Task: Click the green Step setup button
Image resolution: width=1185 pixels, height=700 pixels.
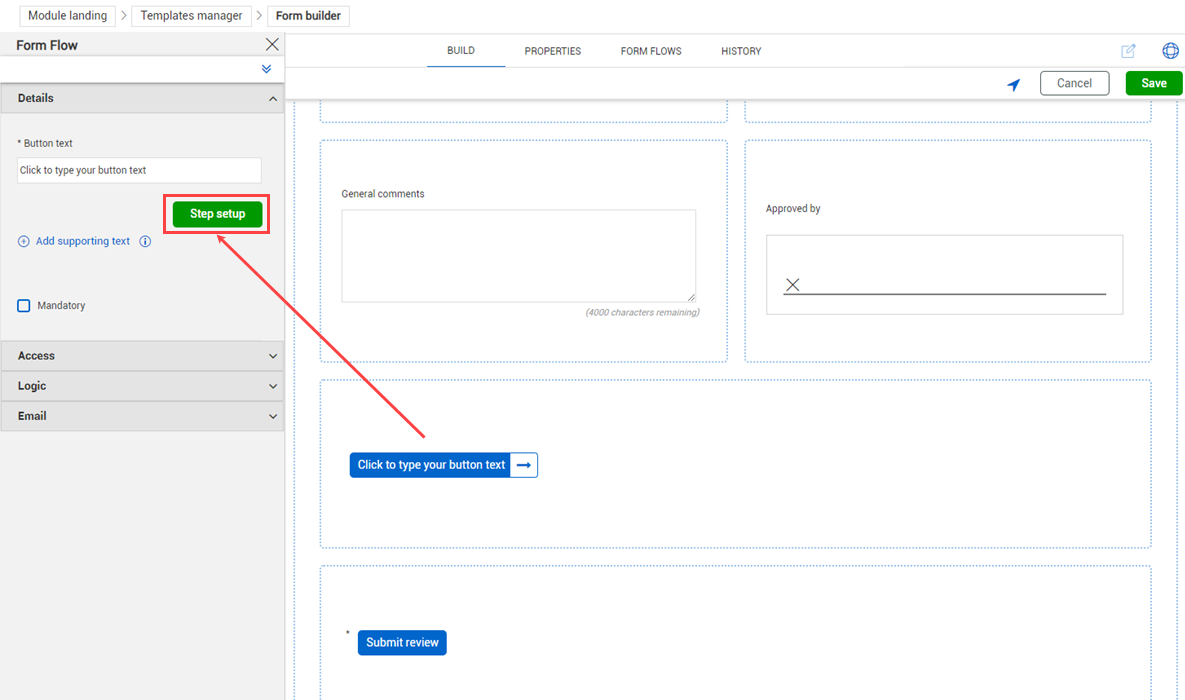Action: point(217,214)
